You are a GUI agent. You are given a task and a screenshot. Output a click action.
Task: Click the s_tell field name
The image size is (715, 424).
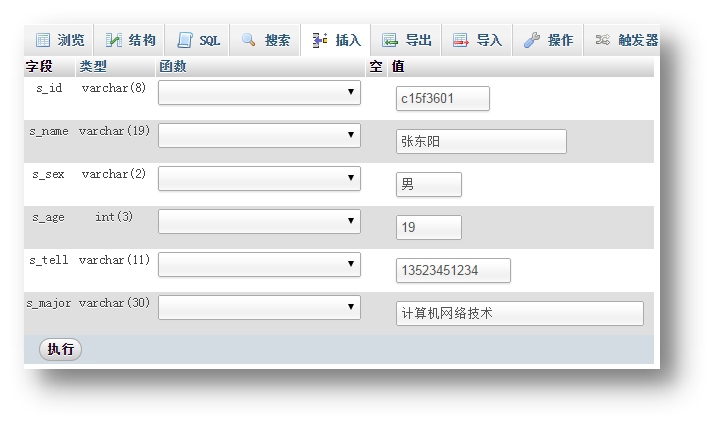coord(49,260)
